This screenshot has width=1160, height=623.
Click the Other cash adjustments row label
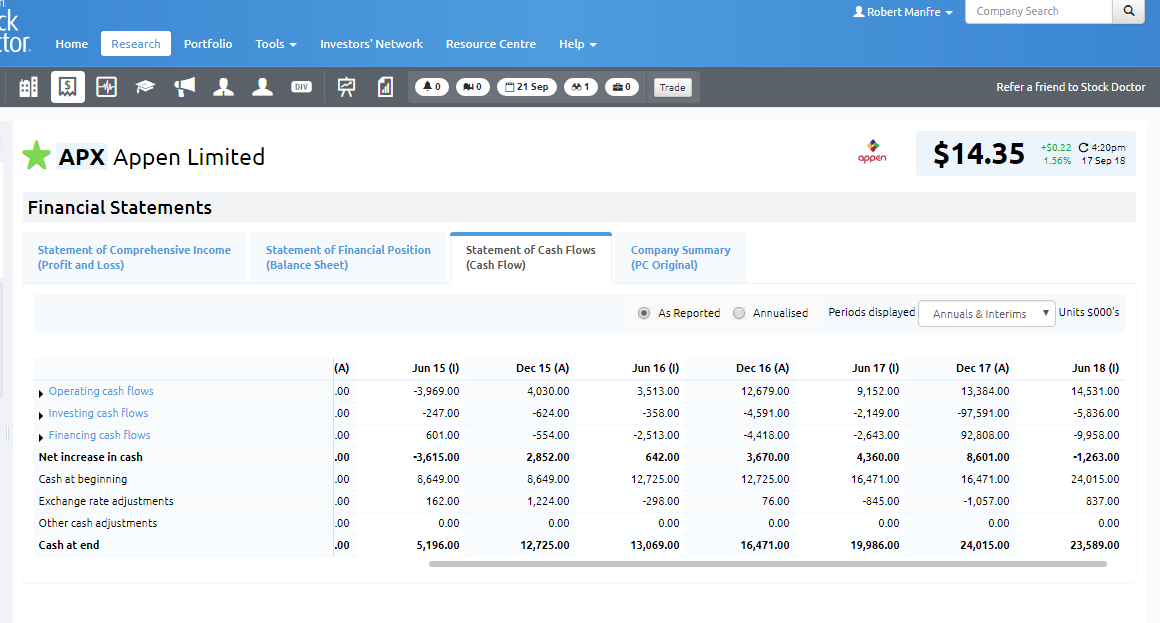(98, 524)
